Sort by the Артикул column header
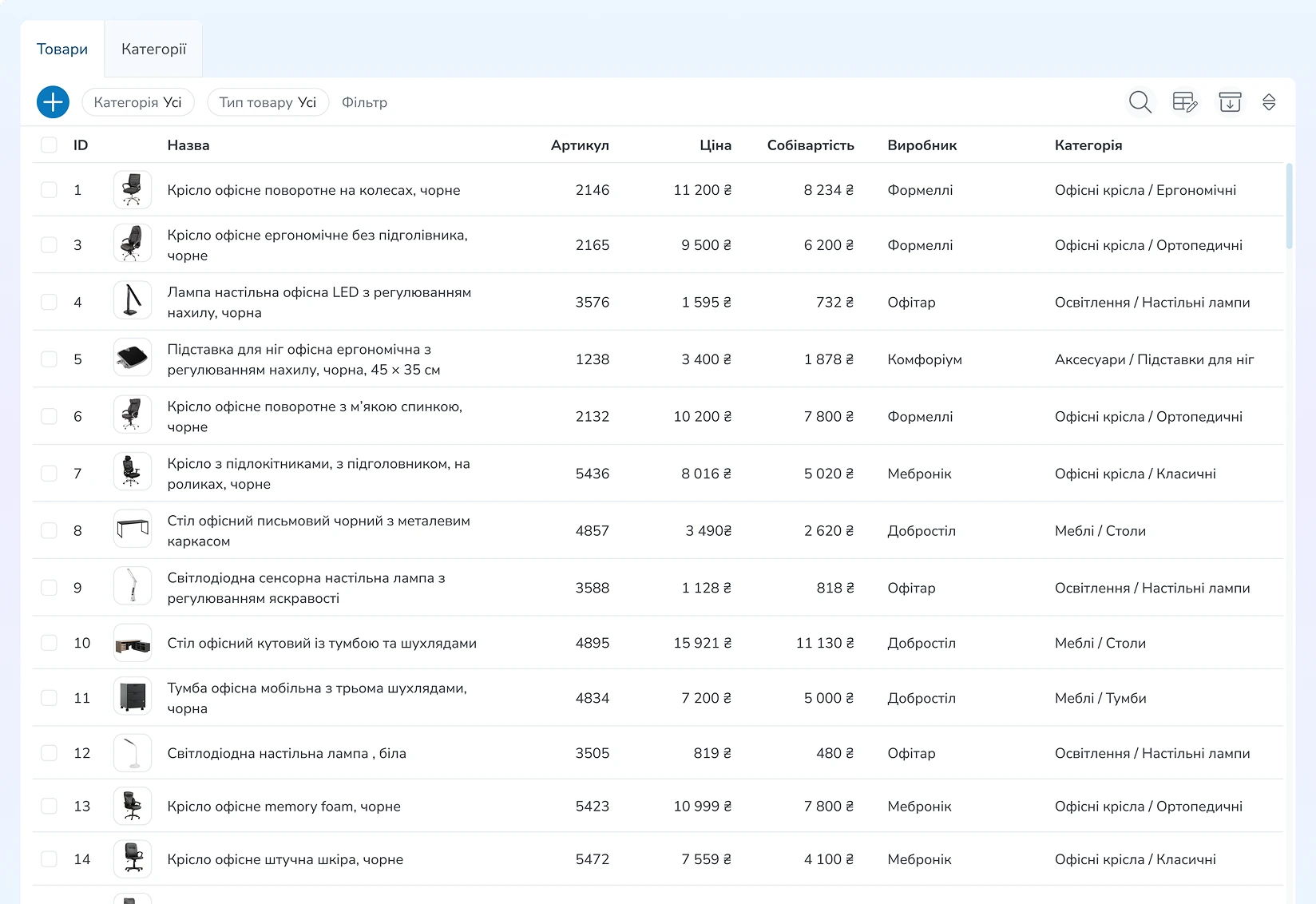The image size is (1316, 904). (580, 145)
